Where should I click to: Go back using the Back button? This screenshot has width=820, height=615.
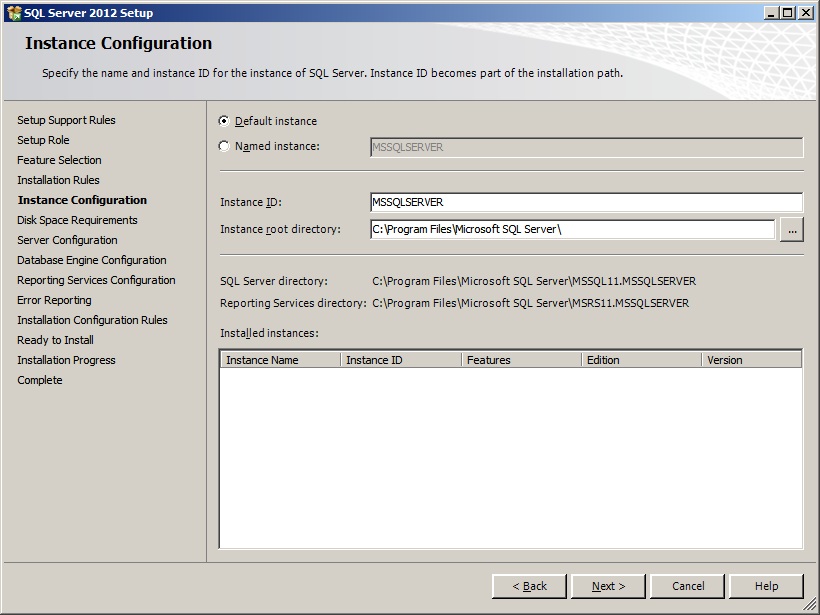[529, 586]
